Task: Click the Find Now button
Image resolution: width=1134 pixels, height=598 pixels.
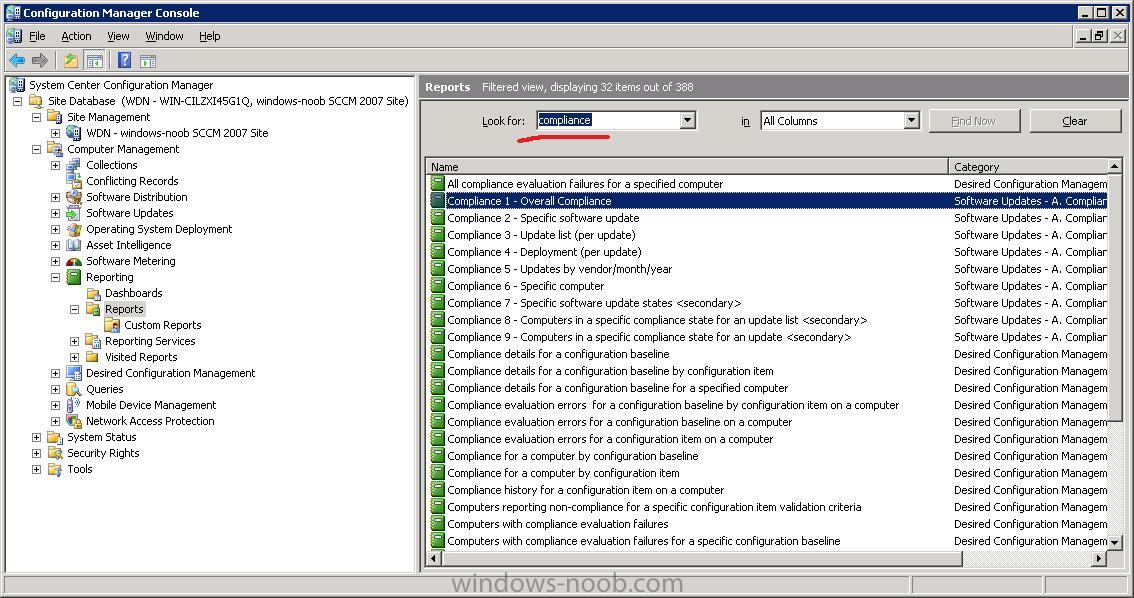Action: 974,121
